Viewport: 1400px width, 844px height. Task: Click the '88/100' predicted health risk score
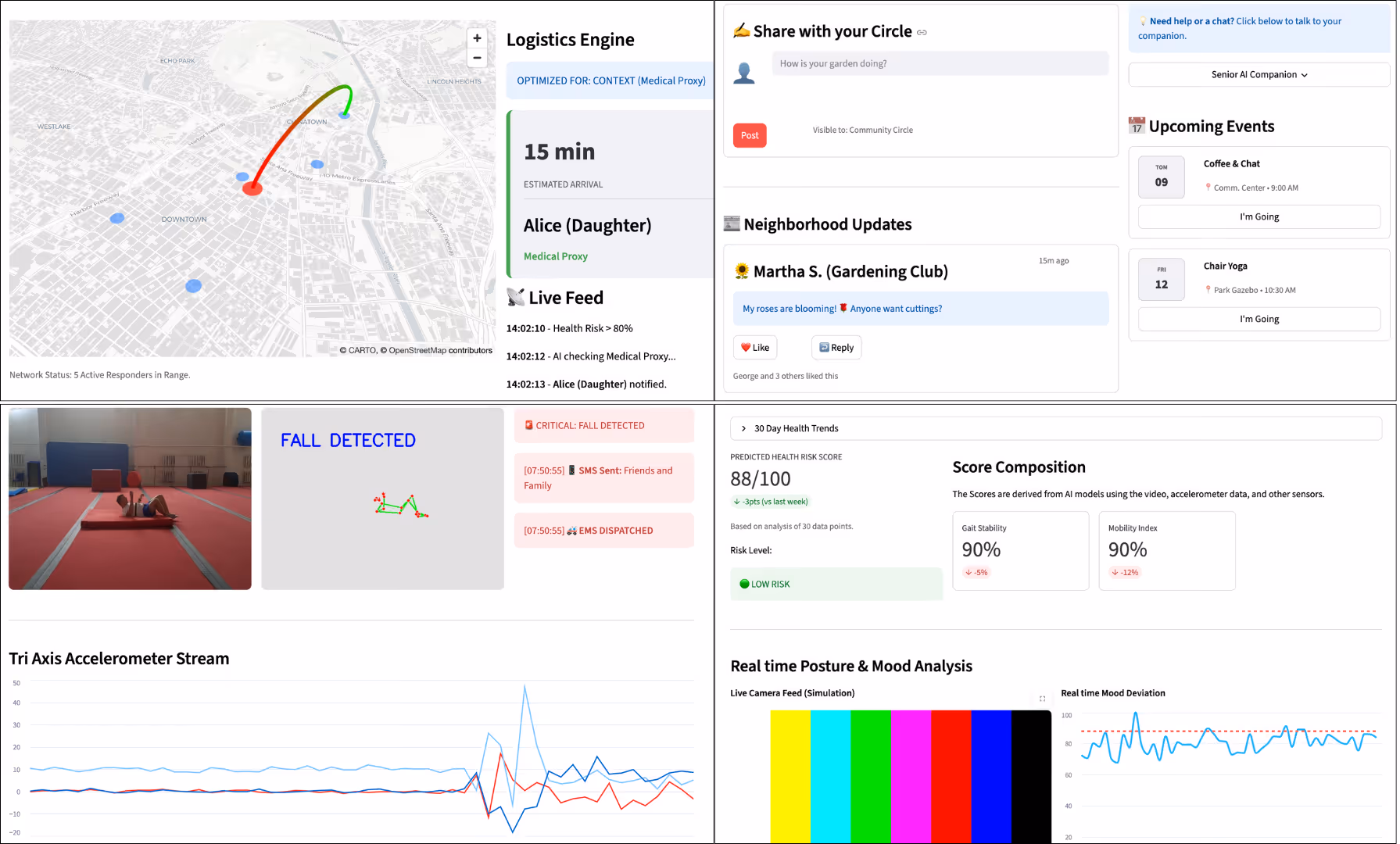(761, 478)
